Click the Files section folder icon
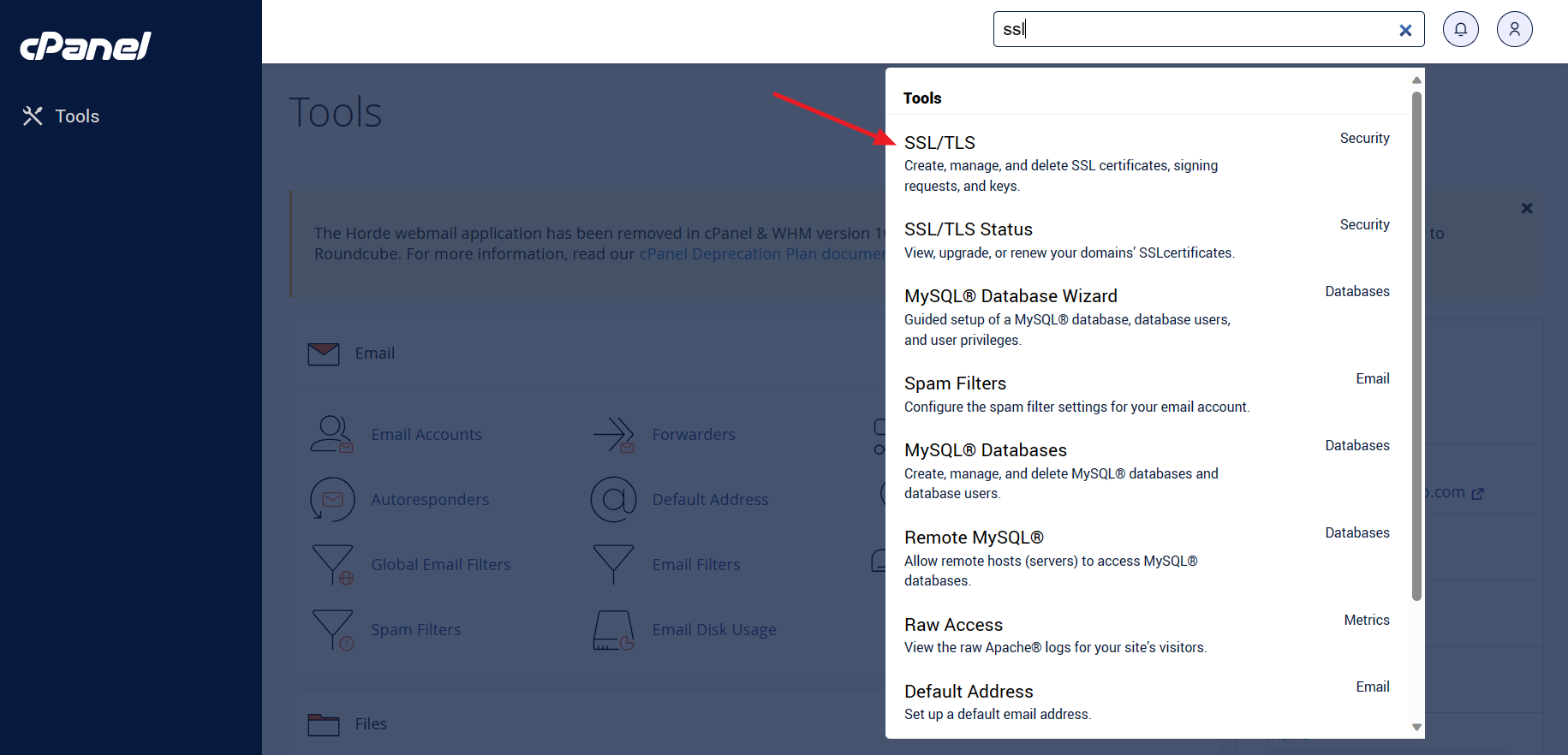Viewport: 1568px width, 755px height. (x=324, y=724)
